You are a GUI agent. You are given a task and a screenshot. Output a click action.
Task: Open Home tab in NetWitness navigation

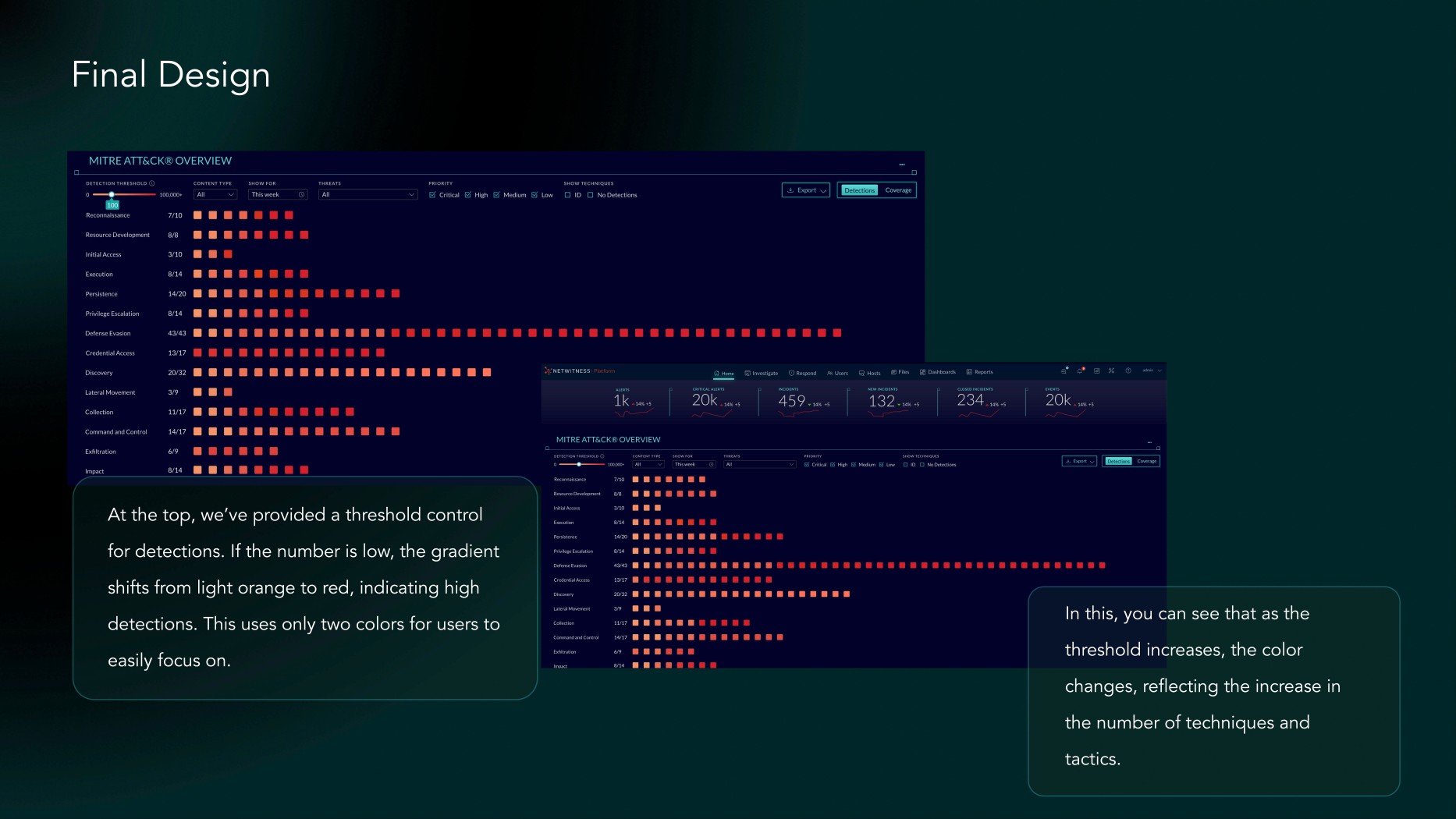723,374
